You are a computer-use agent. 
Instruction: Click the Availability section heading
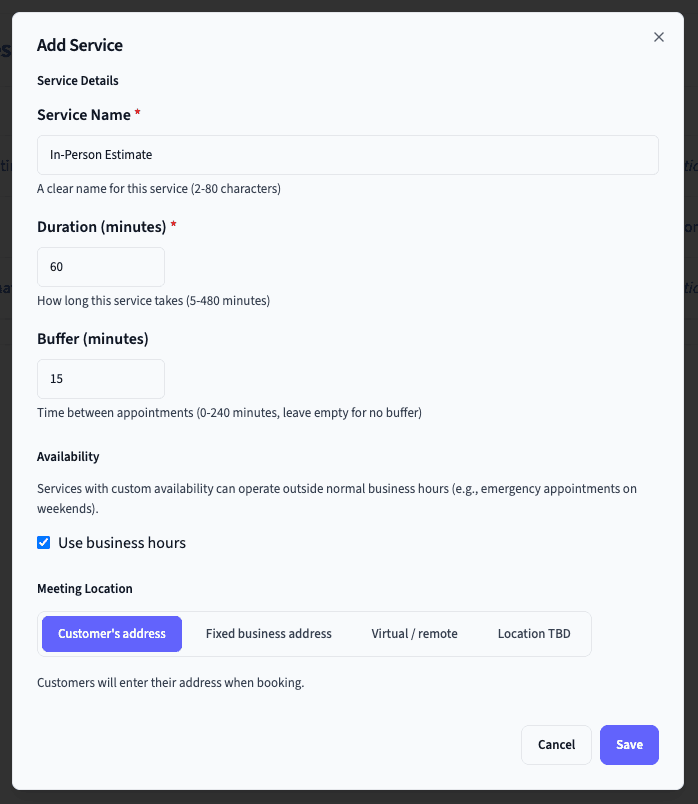click(68, 456)
